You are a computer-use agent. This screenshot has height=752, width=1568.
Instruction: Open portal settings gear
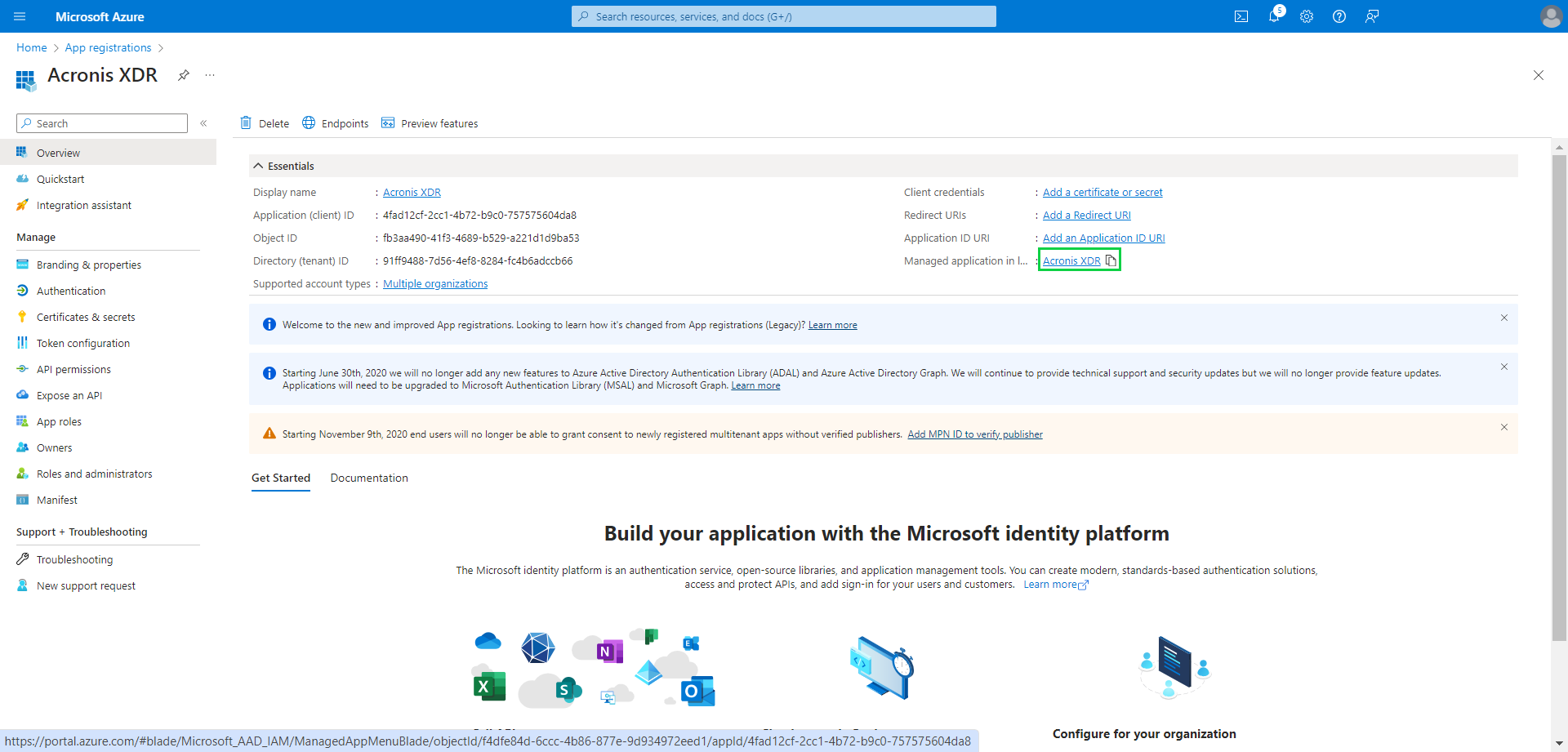(x=1307, y=16)
